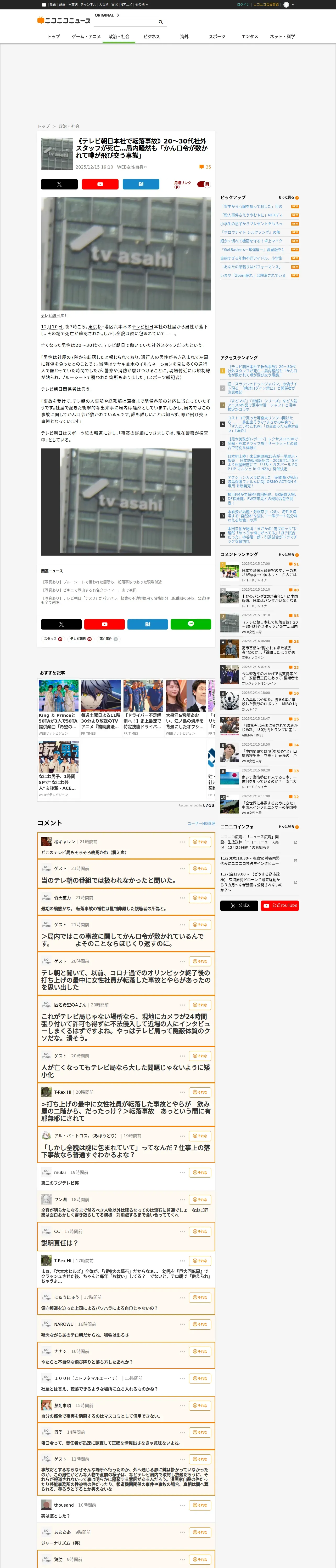Screen dimensions: 336x1568
Task: Click orange arrow next to ピックアップ もっと見る
Action: coord(297,198)
